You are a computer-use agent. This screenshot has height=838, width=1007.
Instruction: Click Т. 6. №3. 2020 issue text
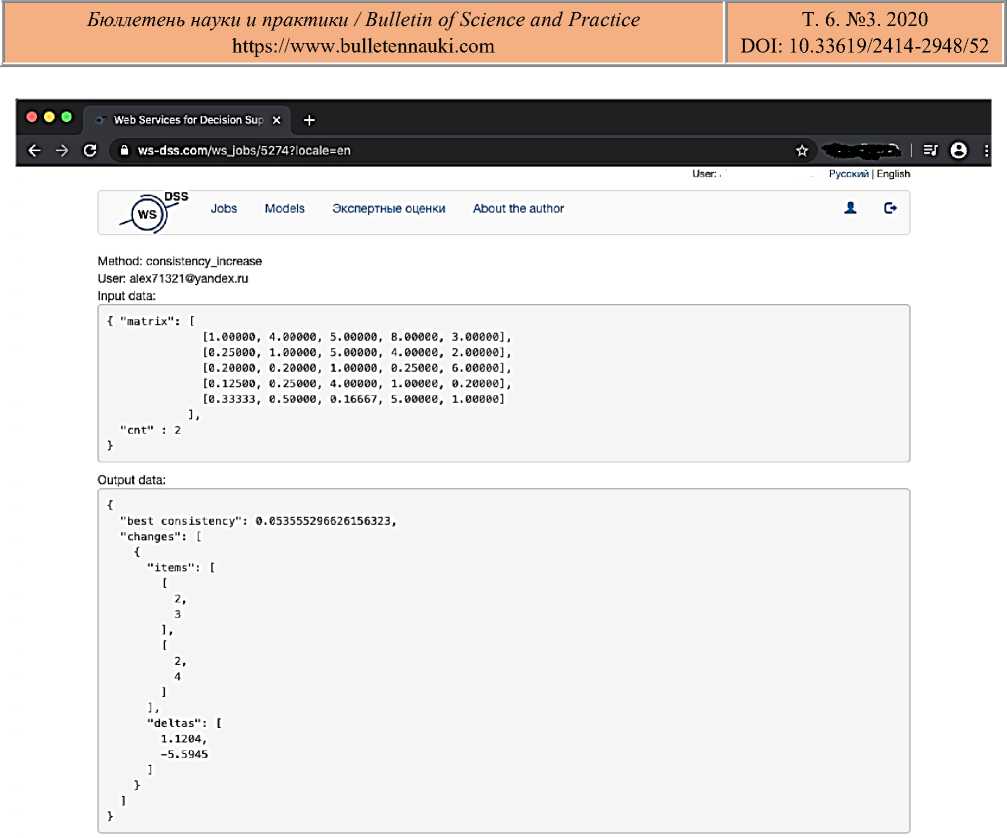[864, 19]
